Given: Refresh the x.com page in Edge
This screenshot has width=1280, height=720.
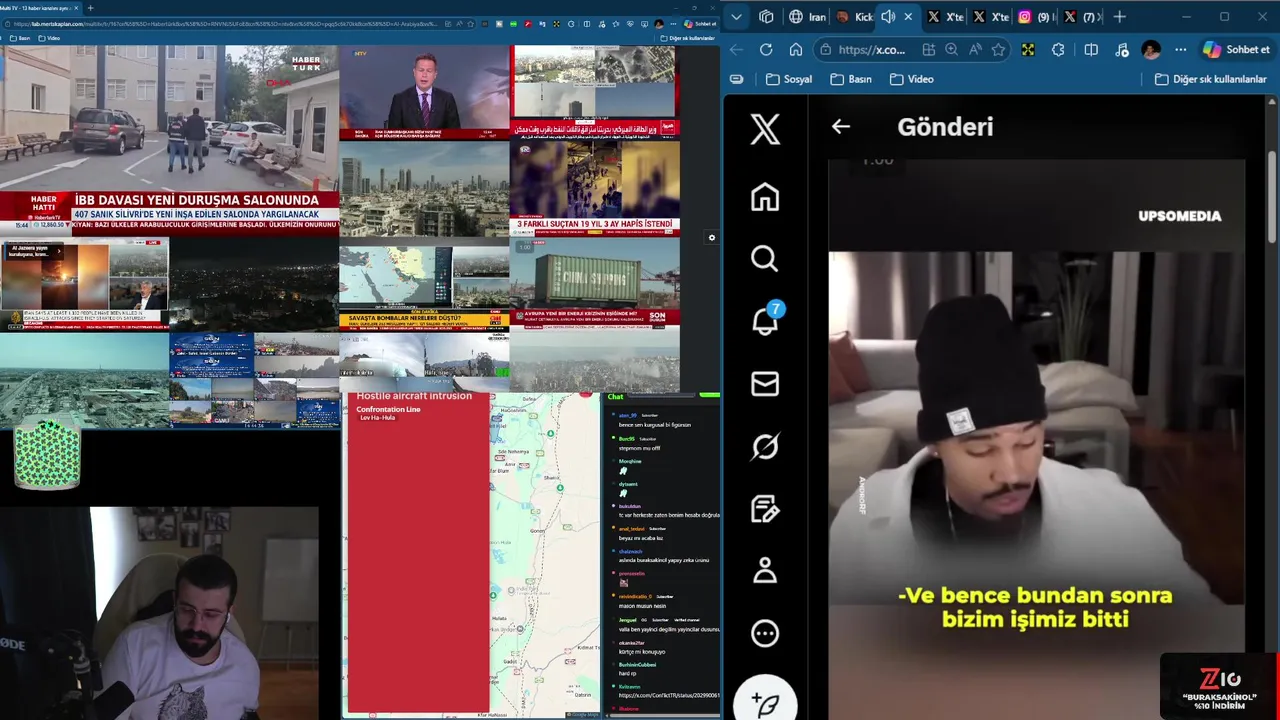Looking at the screenshot, I should click(x=766, y=49).
